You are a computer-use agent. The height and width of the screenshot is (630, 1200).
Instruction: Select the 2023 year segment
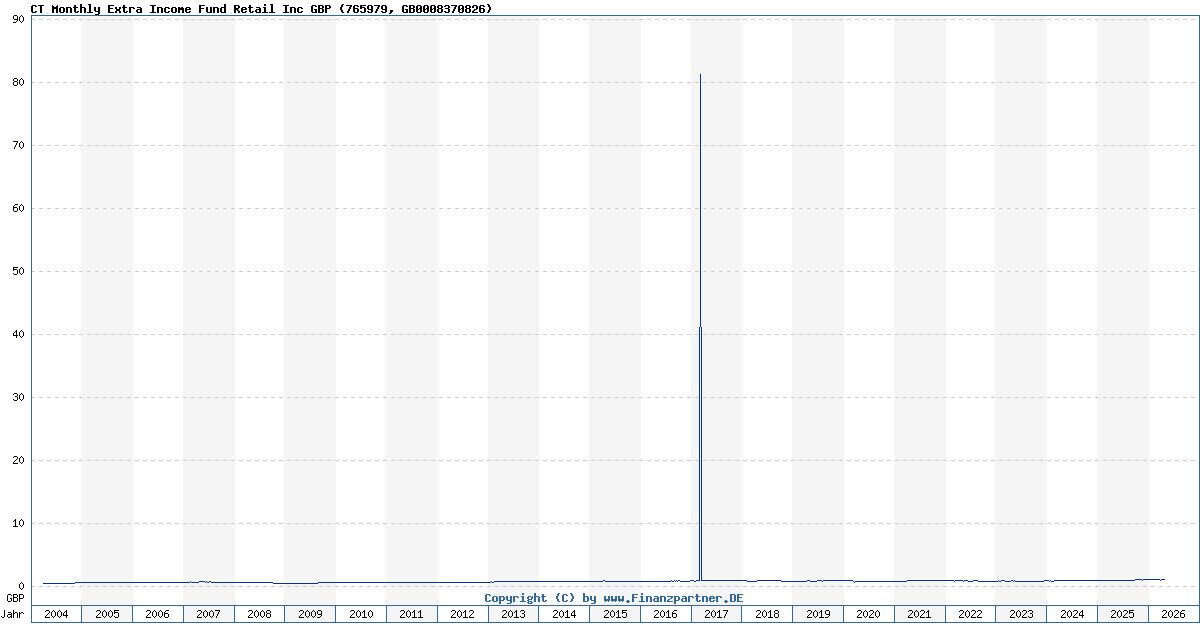click(x=1021, y=614)
